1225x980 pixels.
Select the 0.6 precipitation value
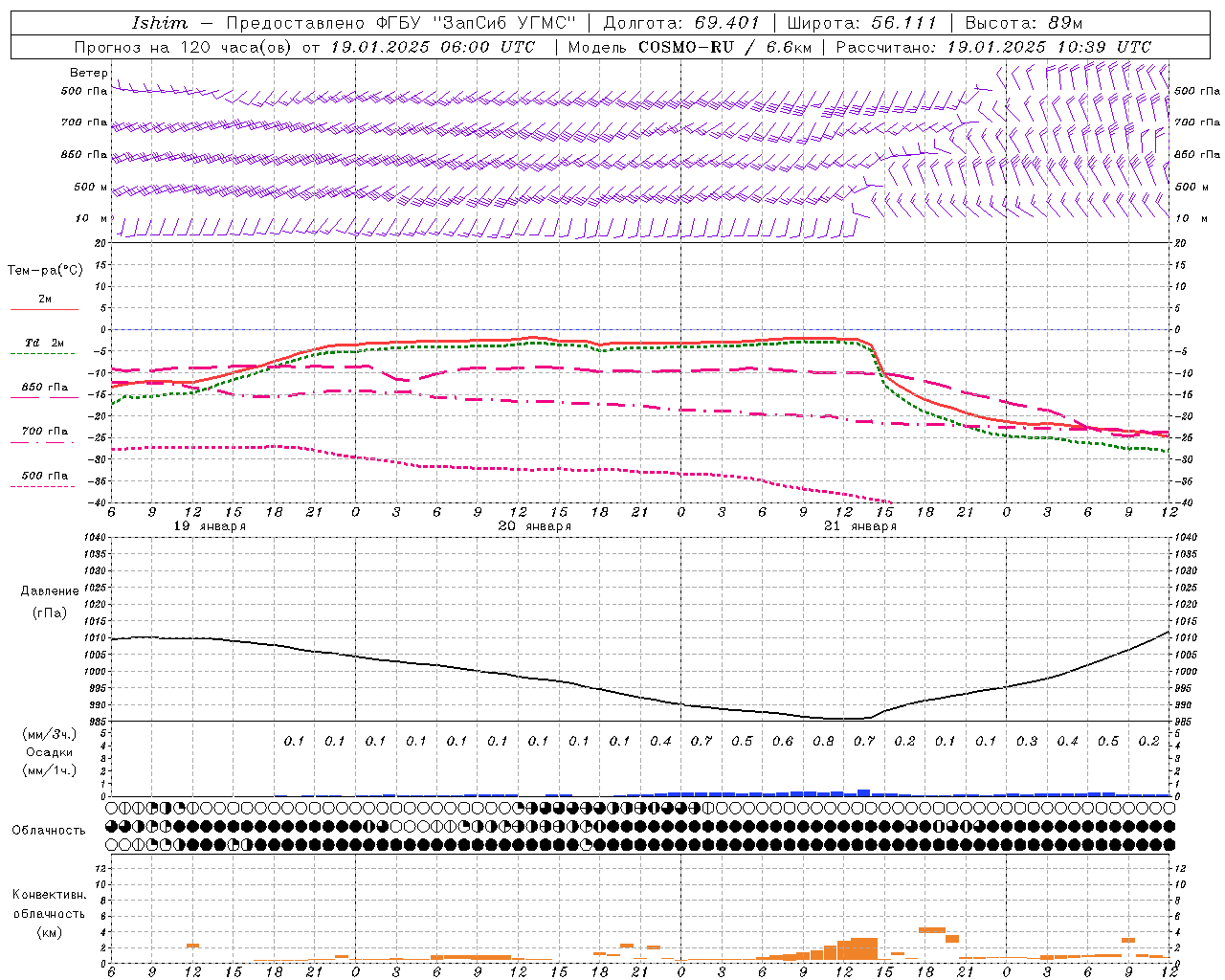pyautogui.click(x=783, y=742)
